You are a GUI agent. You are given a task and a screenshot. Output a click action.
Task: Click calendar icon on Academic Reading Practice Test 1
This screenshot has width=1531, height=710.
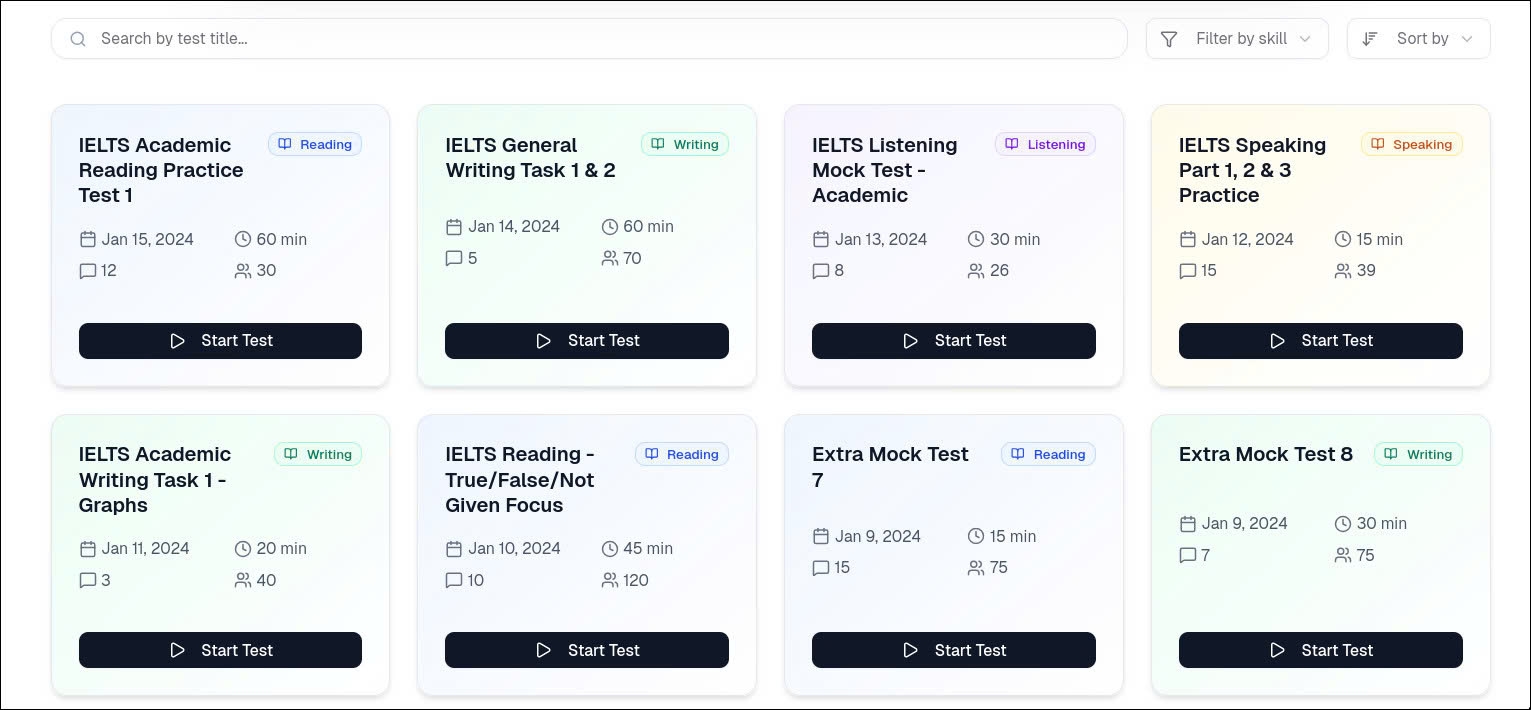coord(88,240)
